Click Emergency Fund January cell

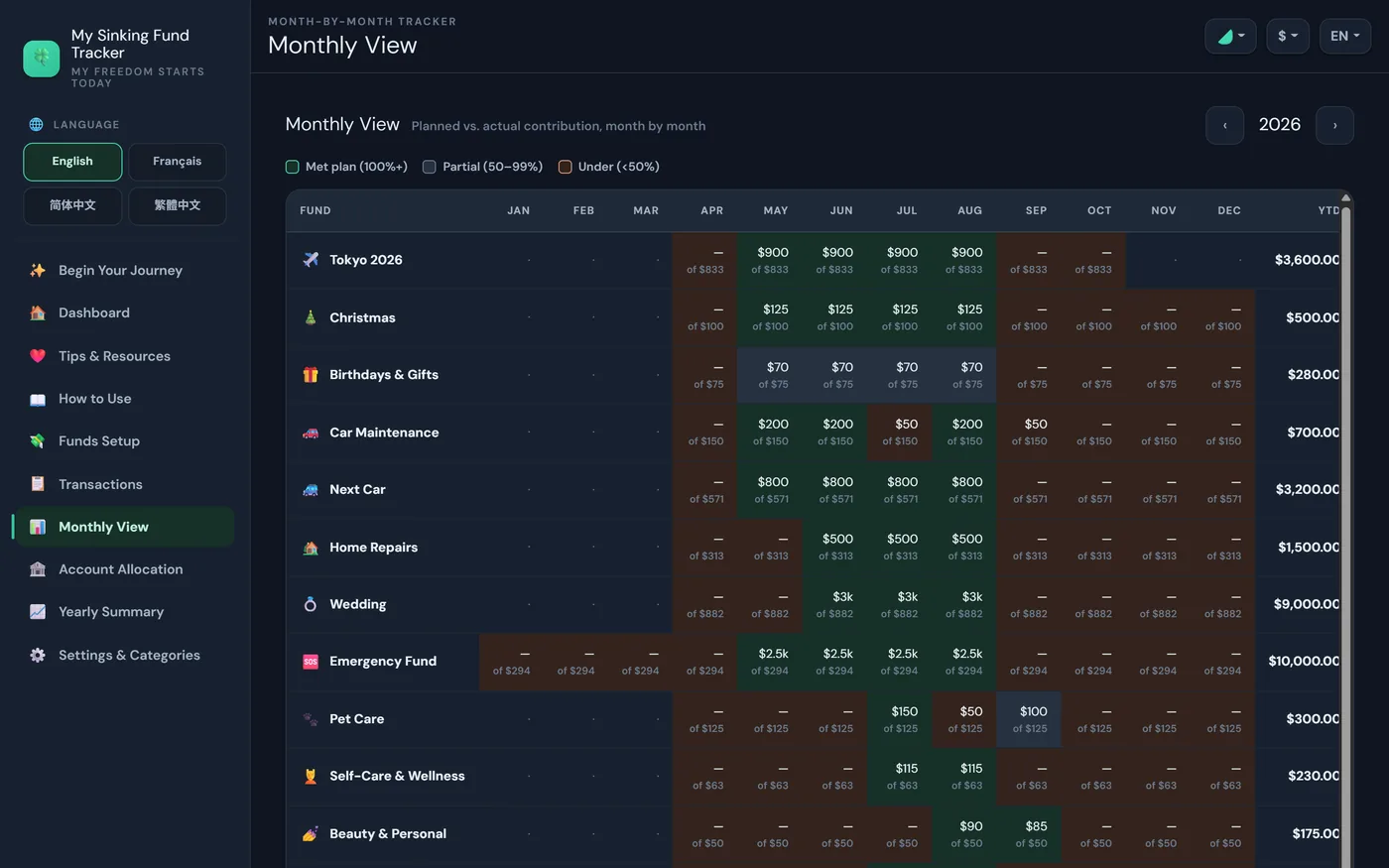coord(512,662)
